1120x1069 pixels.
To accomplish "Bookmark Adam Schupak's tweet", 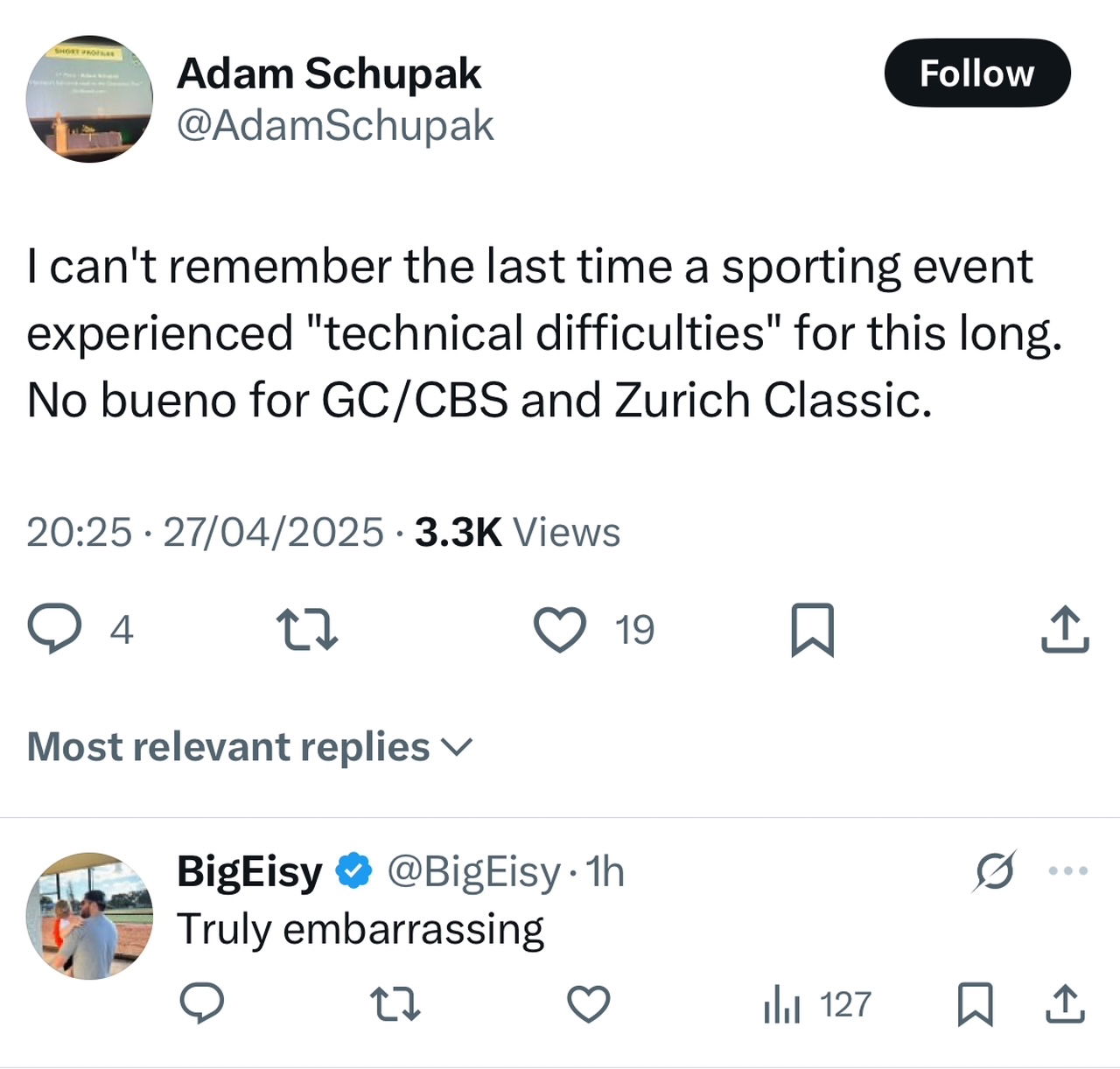I will pos(812,630).
